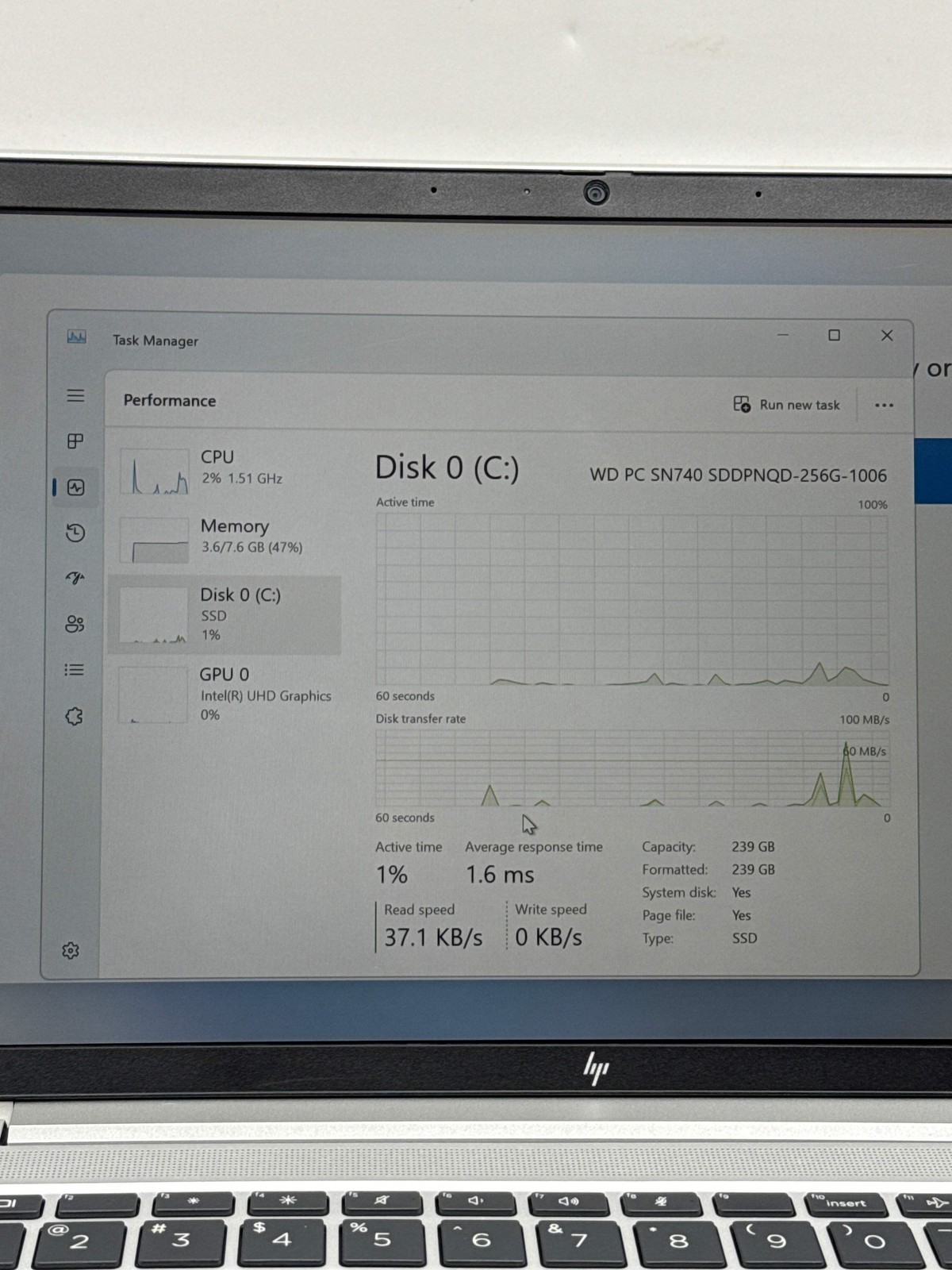The height and width of the screenshot is (1270, 952).
Task: Click the Disk transfer rate graph
Action: pyautogui.click(x=632, y=768)
